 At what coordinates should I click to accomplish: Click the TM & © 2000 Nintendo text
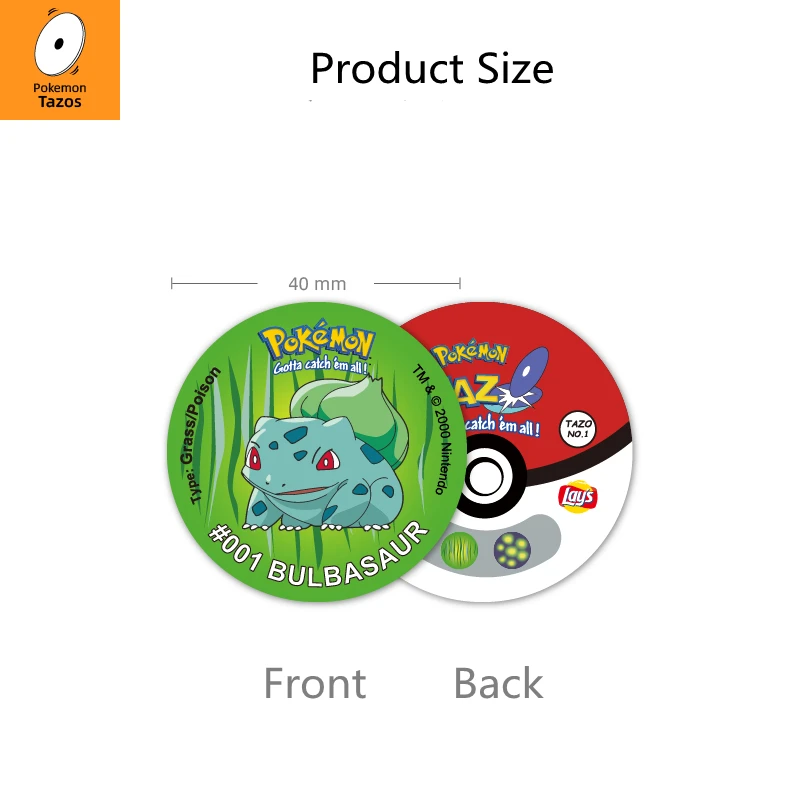(x=434, y=429)
